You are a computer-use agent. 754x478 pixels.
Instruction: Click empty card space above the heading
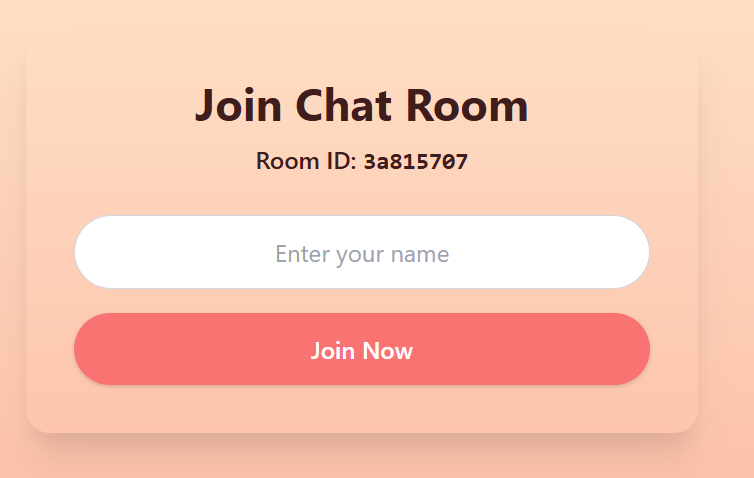362,58
